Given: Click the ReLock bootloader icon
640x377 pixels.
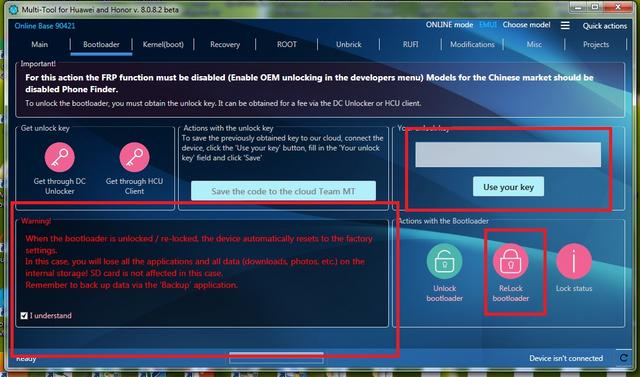Looking at the screenshot, I should [x=511, y=262].
